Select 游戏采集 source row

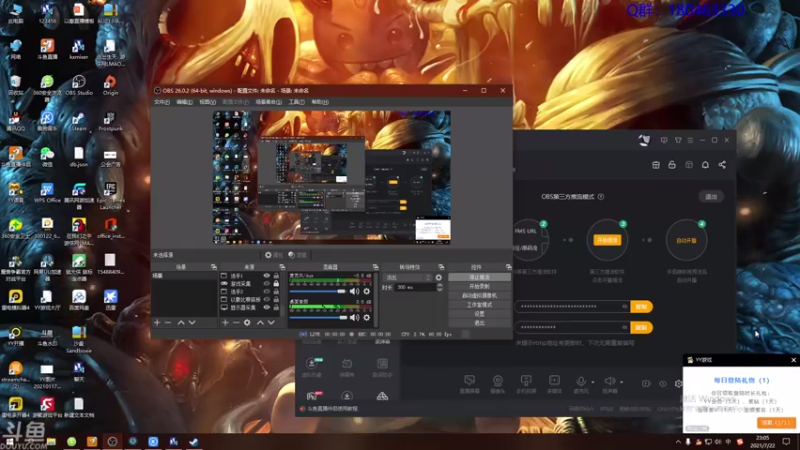tap(251, 284)
